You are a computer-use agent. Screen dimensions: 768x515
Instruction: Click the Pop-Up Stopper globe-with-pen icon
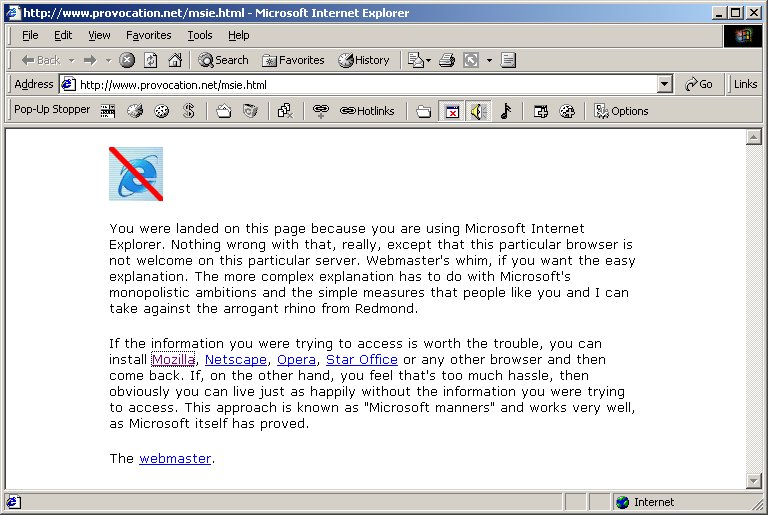click(135, 111)
